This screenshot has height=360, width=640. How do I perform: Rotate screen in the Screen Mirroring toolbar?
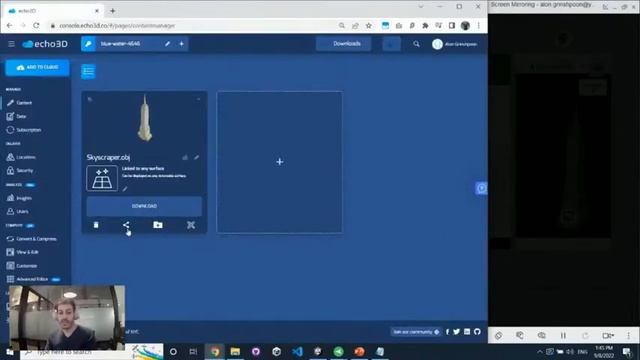[x=498, y=336]
